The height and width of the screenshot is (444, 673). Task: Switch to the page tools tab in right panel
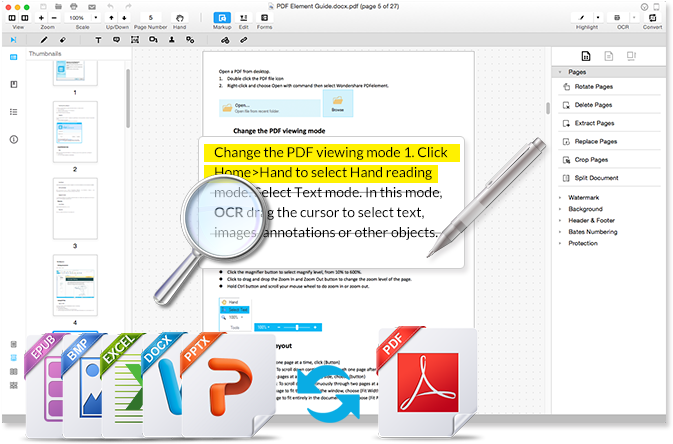click(586, 56)
